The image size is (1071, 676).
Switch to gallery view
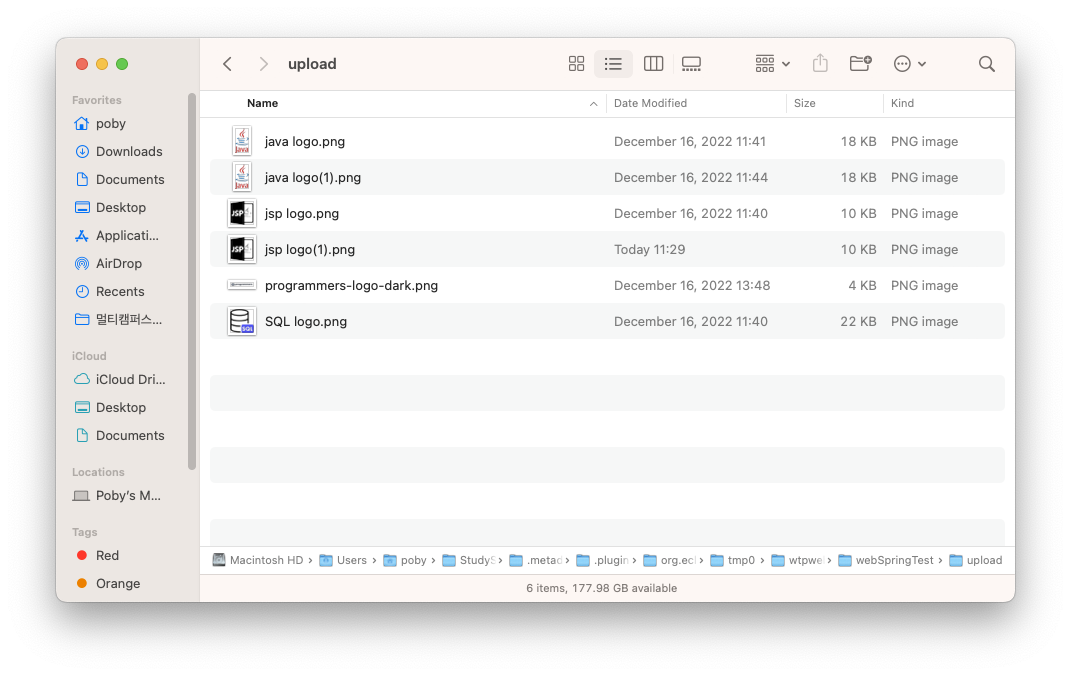691,64
